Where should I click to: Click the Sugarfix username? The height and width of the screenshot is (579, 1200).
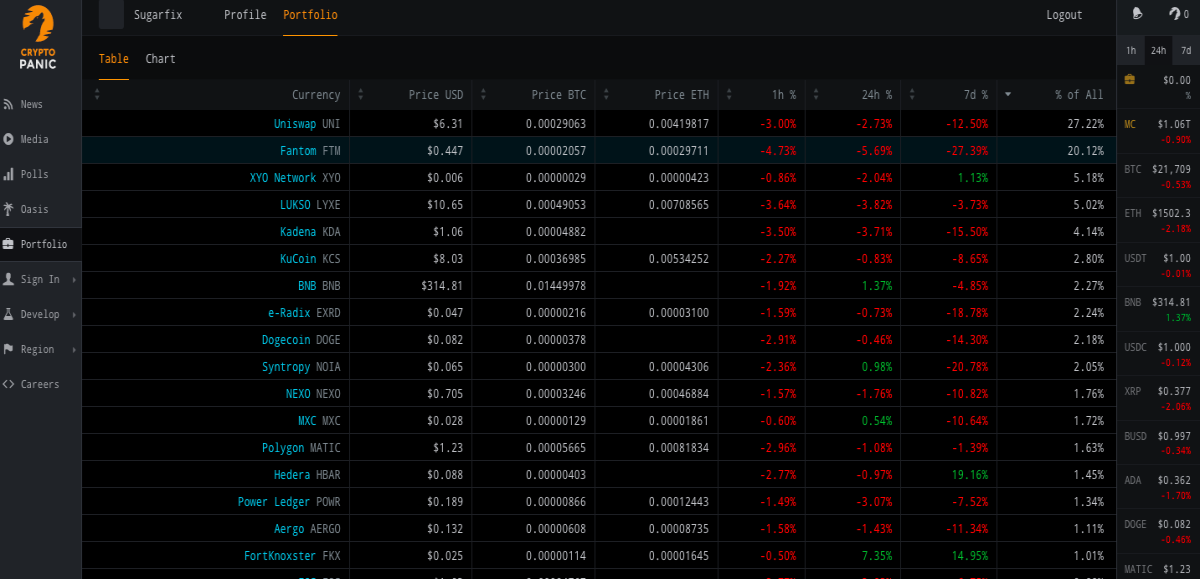(x=158, y=15)
